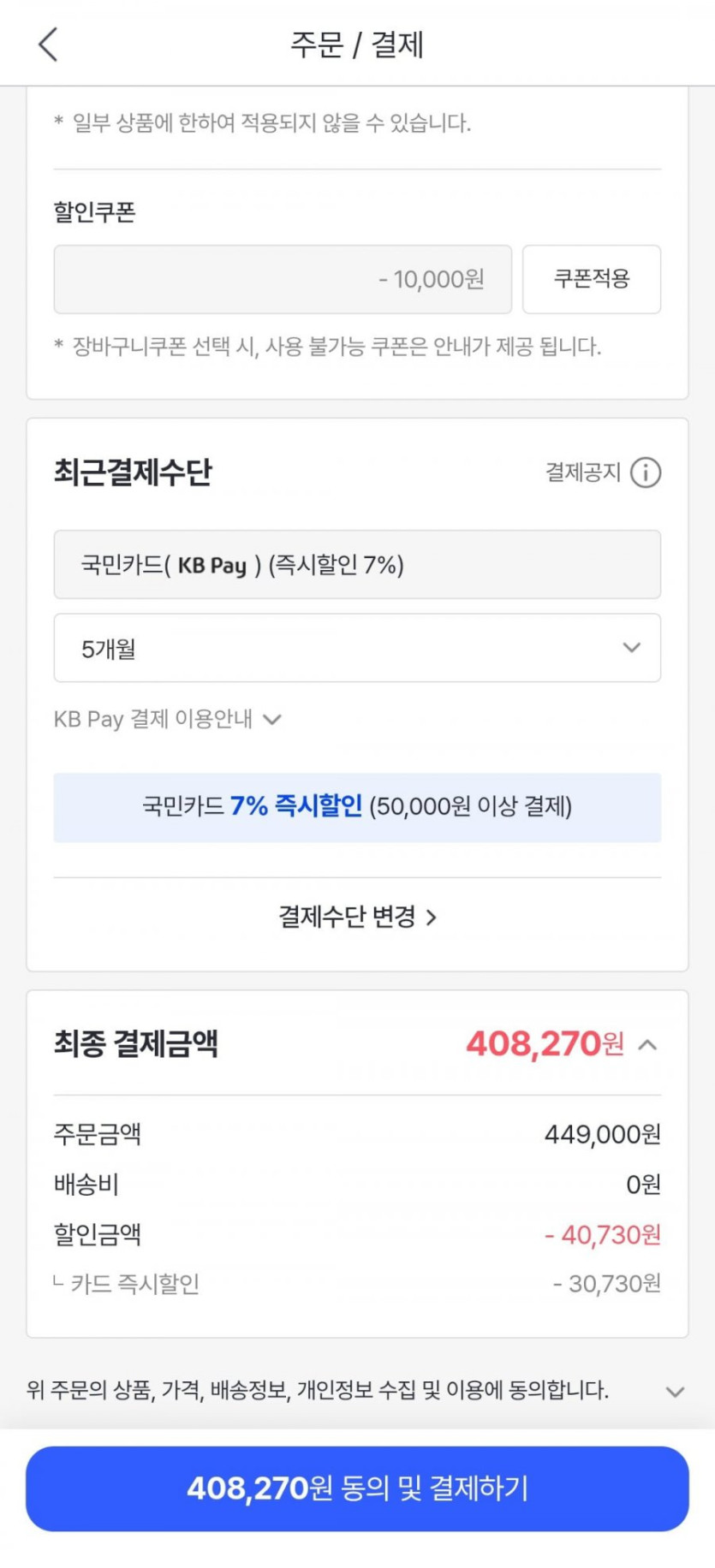Tap the back arrow icon
This screenshot has width=715, height=1568.
click(49, 44)
